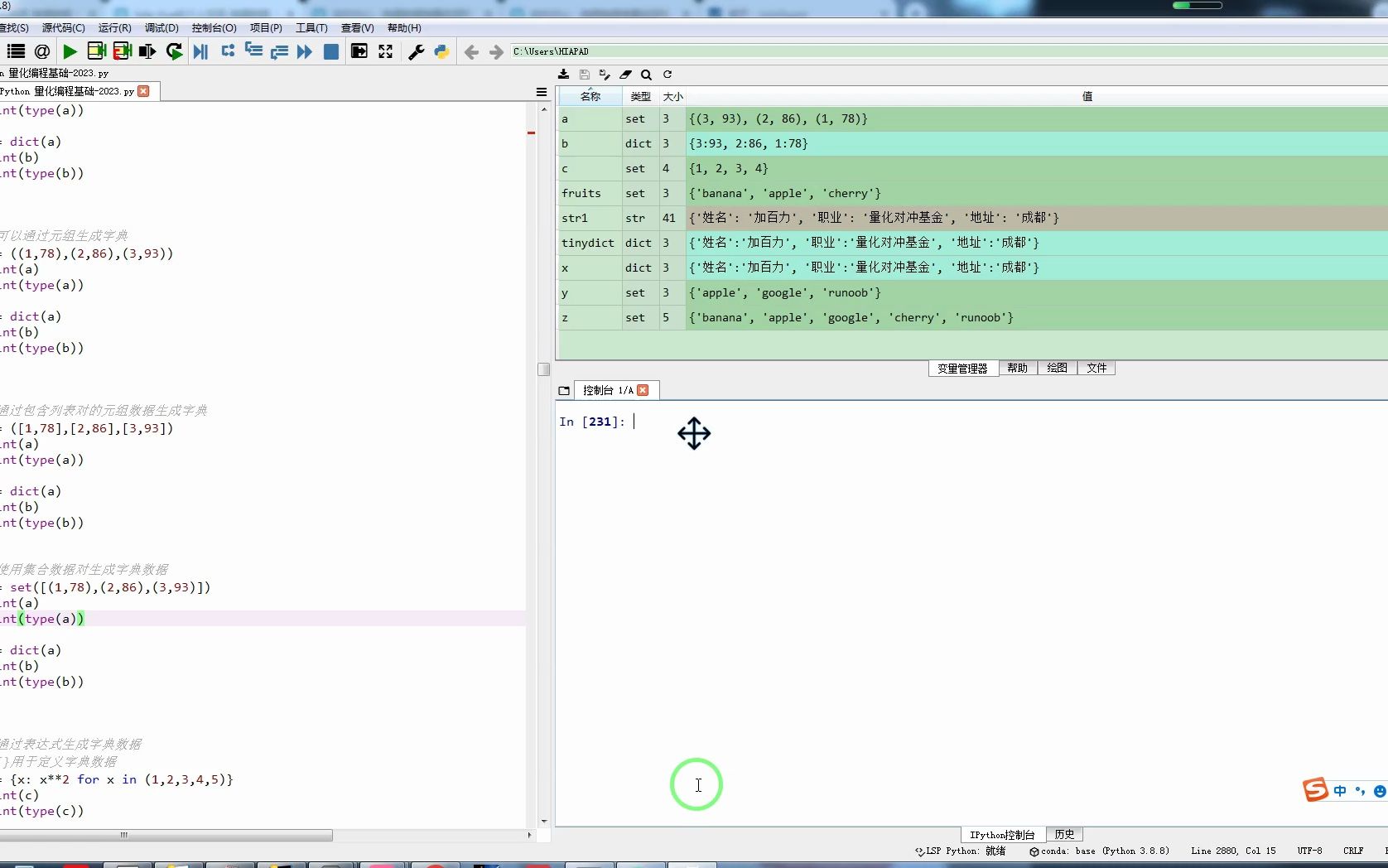The height and width of the screenshot is (868, 1388).
Task: Open 控制台(O) menu
Action: tap(214, 28)
